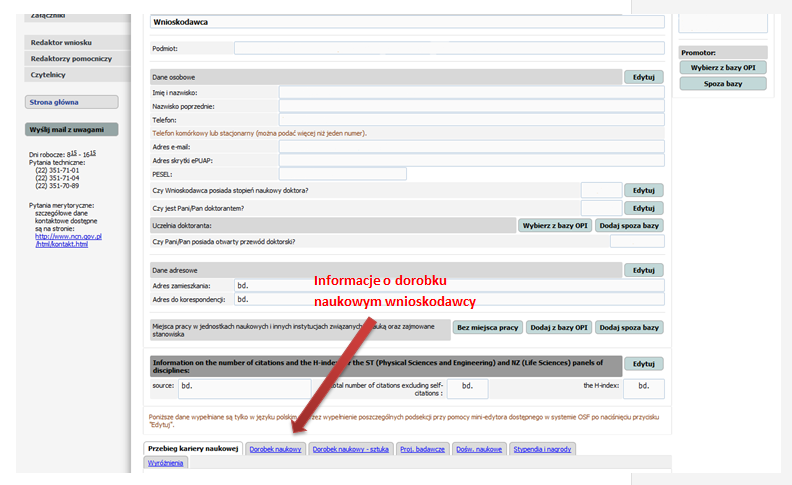The image size is (792, 485).
Task: Click the Adres zamieszkania field
Action: (449, 285)
